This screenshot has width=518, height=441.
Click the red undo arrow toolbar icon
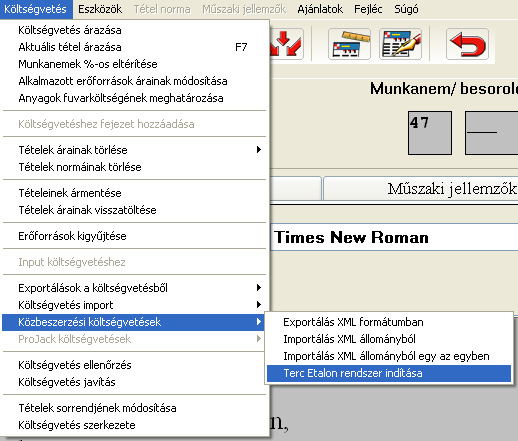[x=467, y=44]
